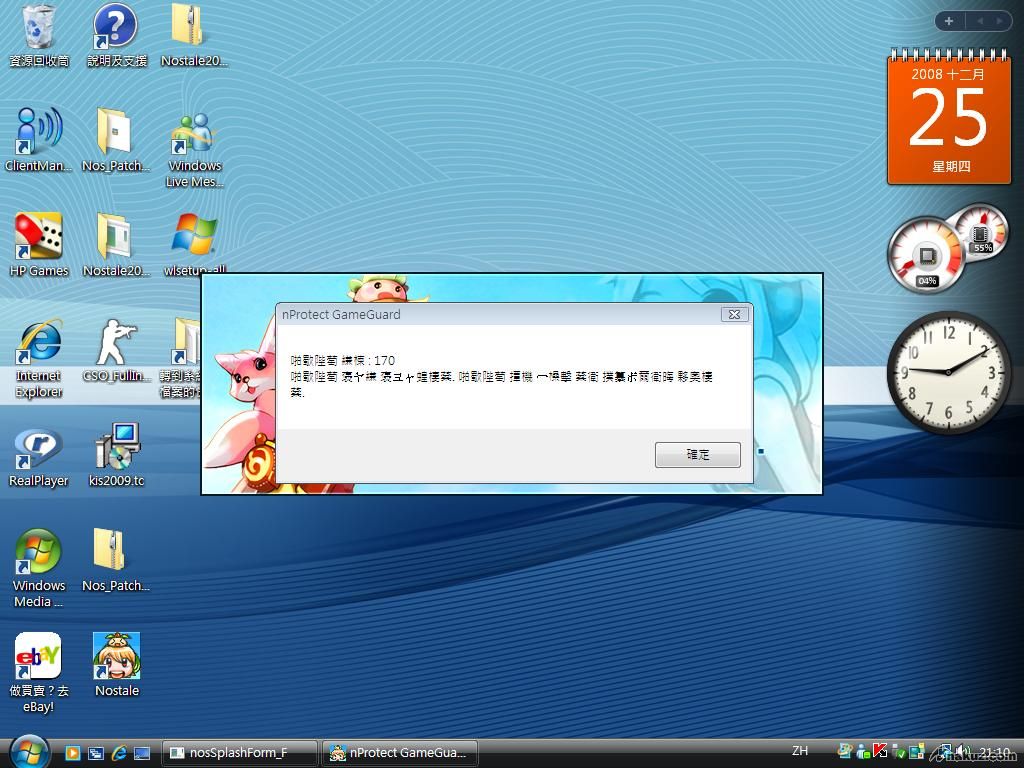Viewport: 1024px width, 768px height.
Task: Open the Windows Media desktop shortcut
Action: 39,568
